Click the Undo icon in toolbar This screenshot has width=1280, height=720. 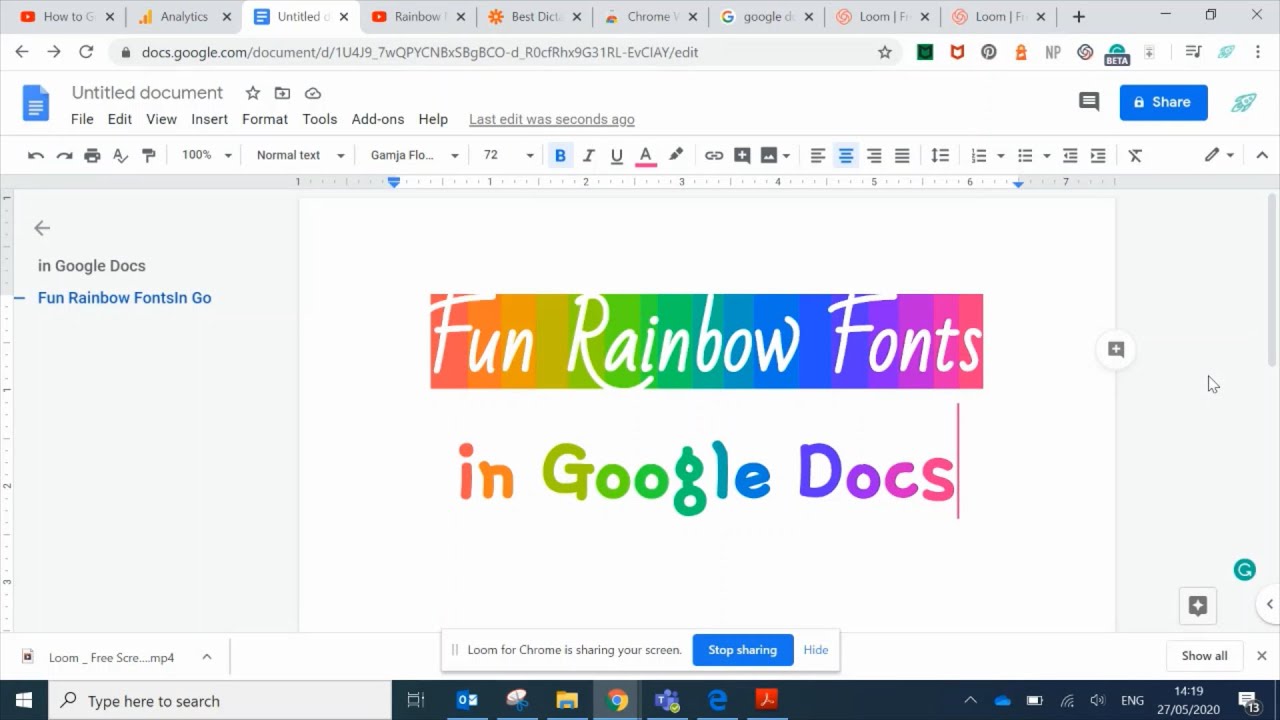click(x=36, y=155)
